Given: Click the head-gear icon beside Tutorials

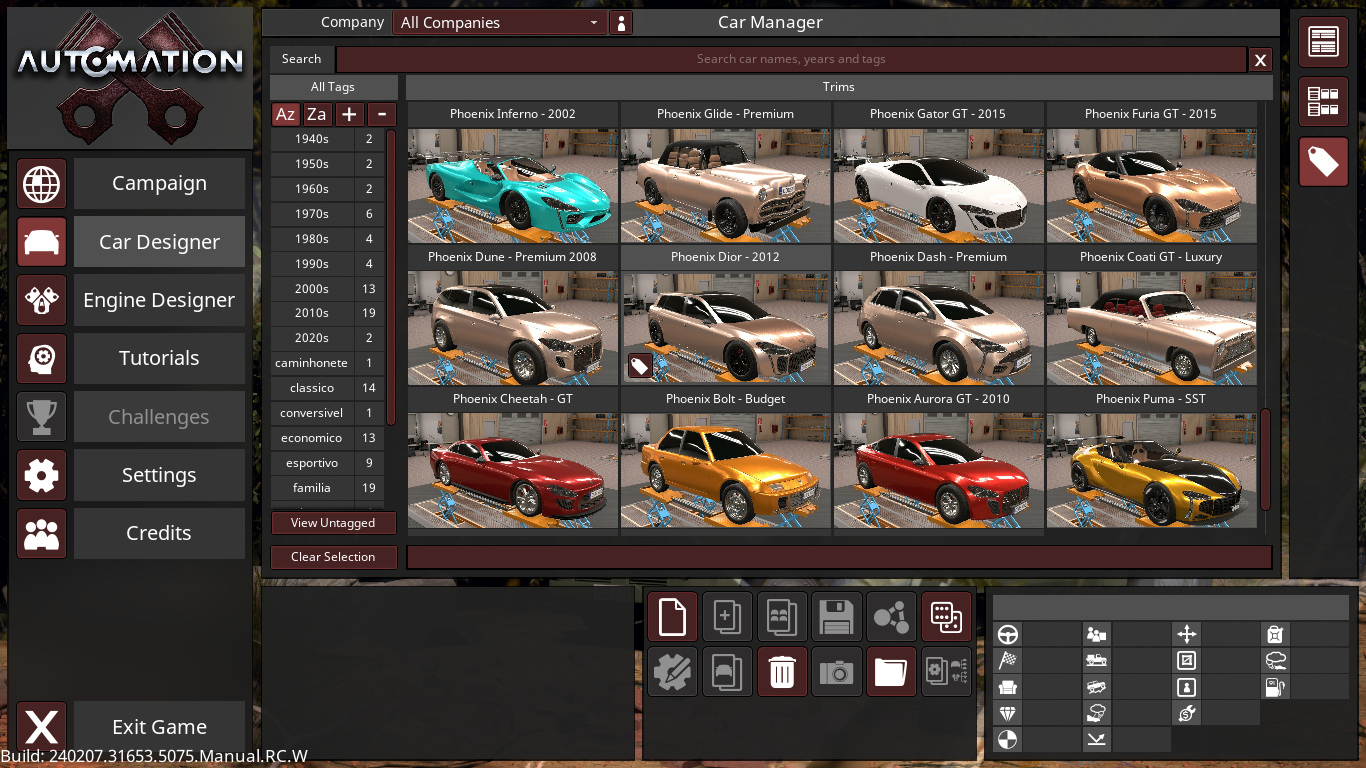Looking at the screenshot, I should (42, 358).
